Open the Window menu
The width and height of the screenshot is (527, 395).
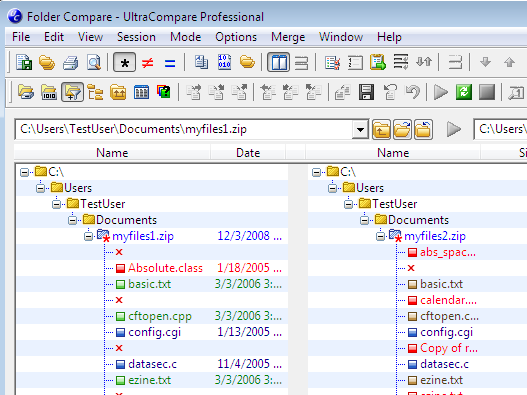(341, 37)
